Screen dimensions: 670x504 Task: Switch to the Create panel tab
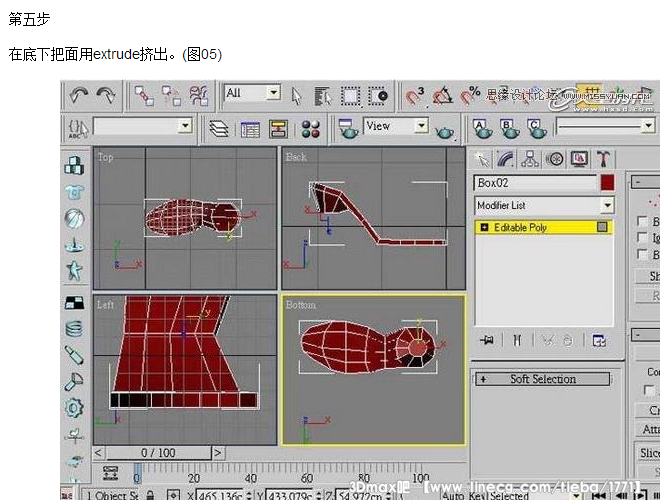(x=483, y=159)
